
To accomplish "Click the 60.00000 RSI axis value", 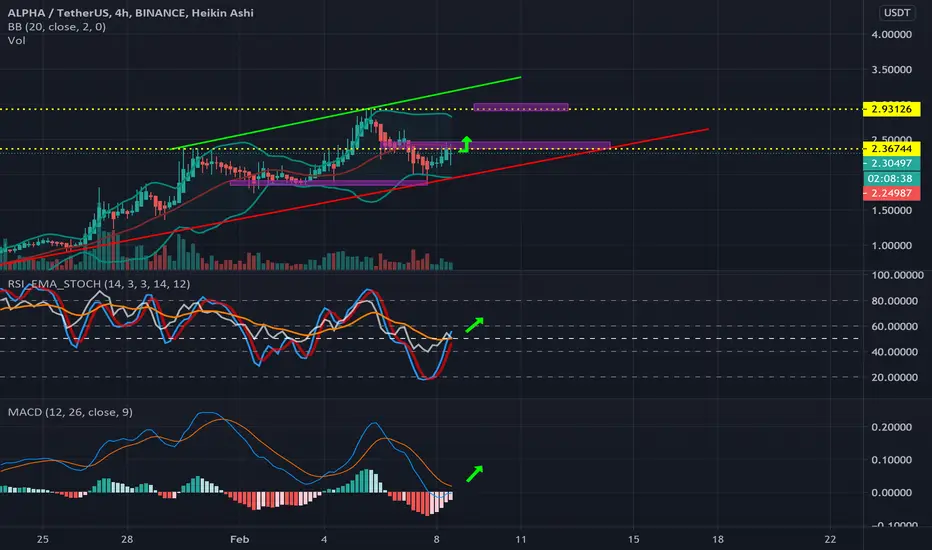I will click(x=895, y=326).
